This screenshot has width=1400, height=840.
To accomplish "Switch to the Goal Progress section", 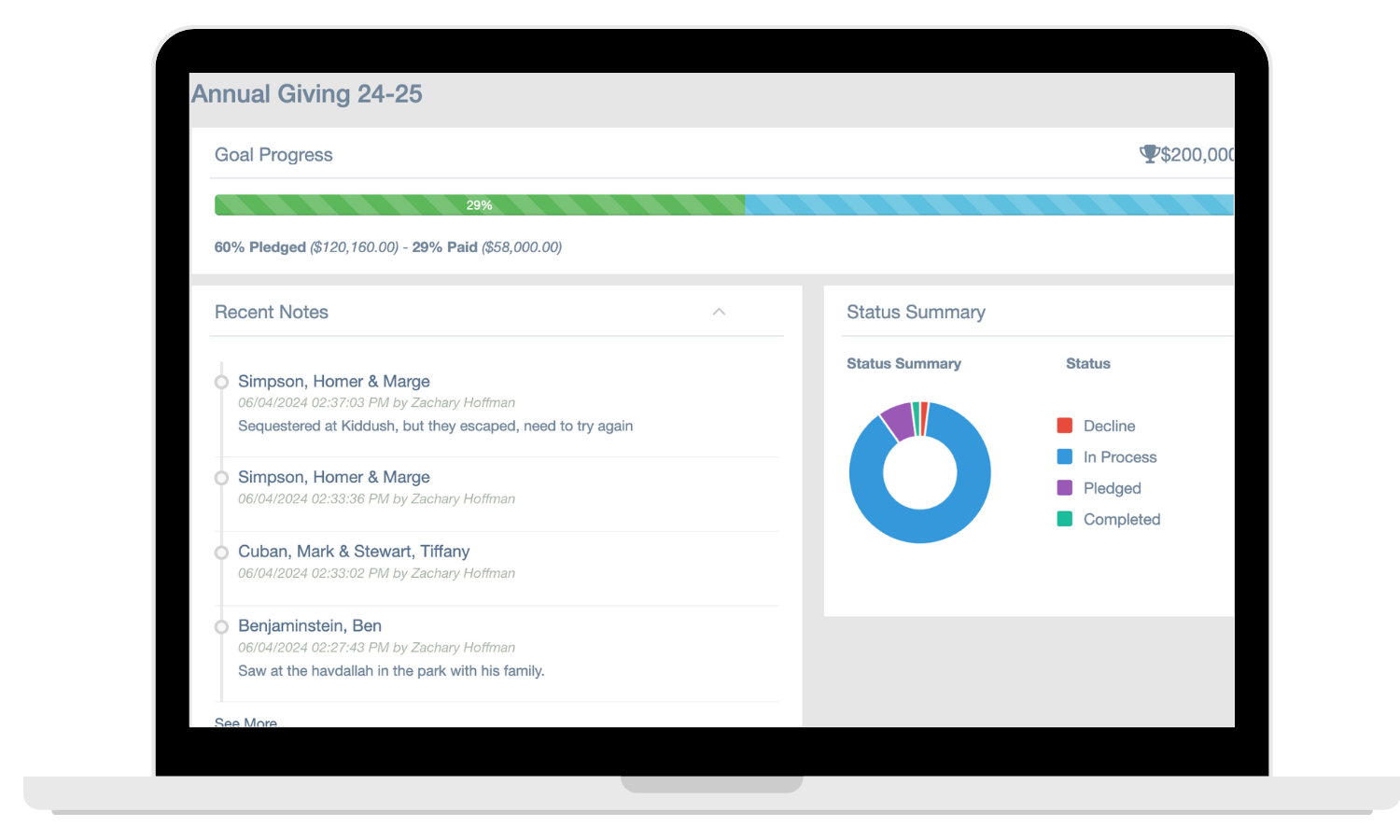I will (x=273, y=154).
